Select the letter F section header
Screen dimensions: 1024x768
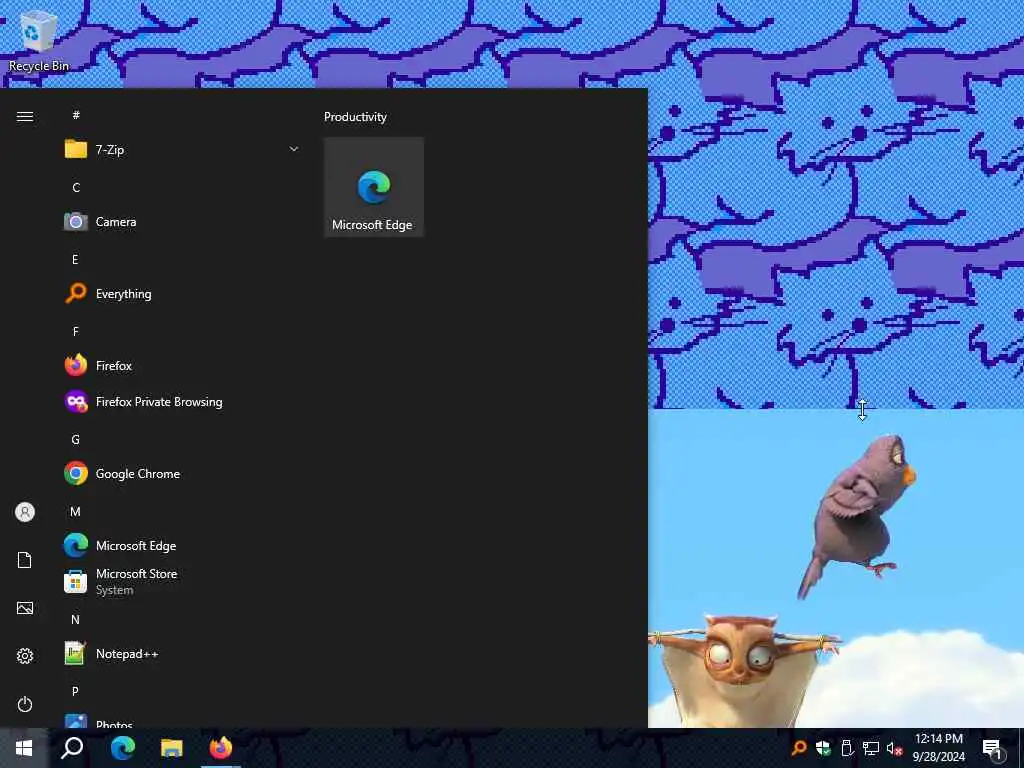[x=76, y=331]
